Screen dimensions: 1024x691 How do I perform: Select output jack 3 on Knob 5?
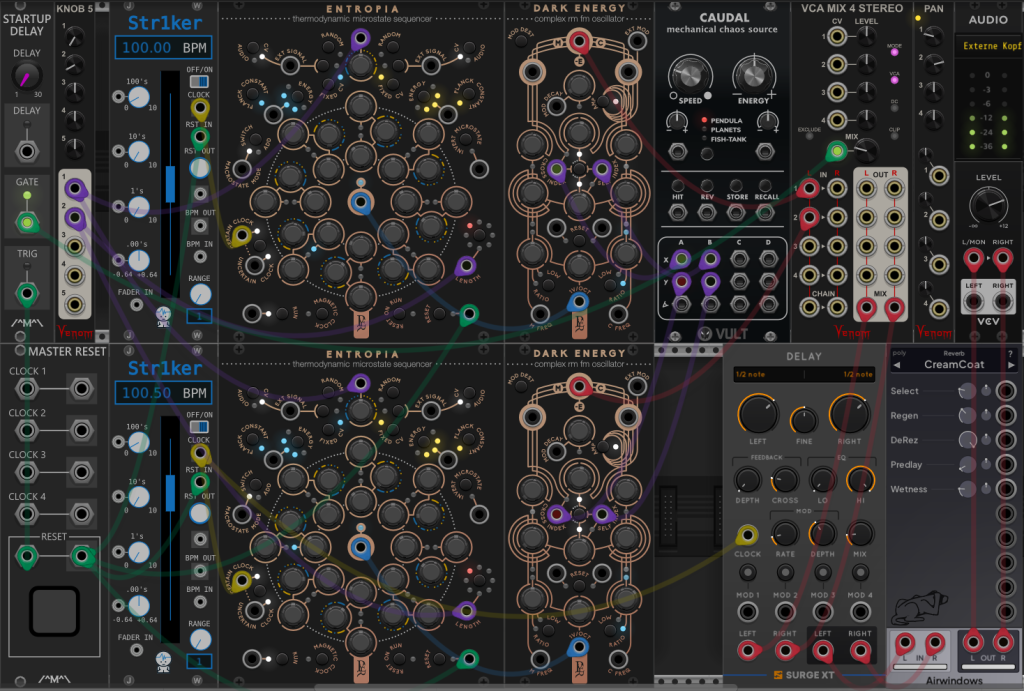pos(75,246)
